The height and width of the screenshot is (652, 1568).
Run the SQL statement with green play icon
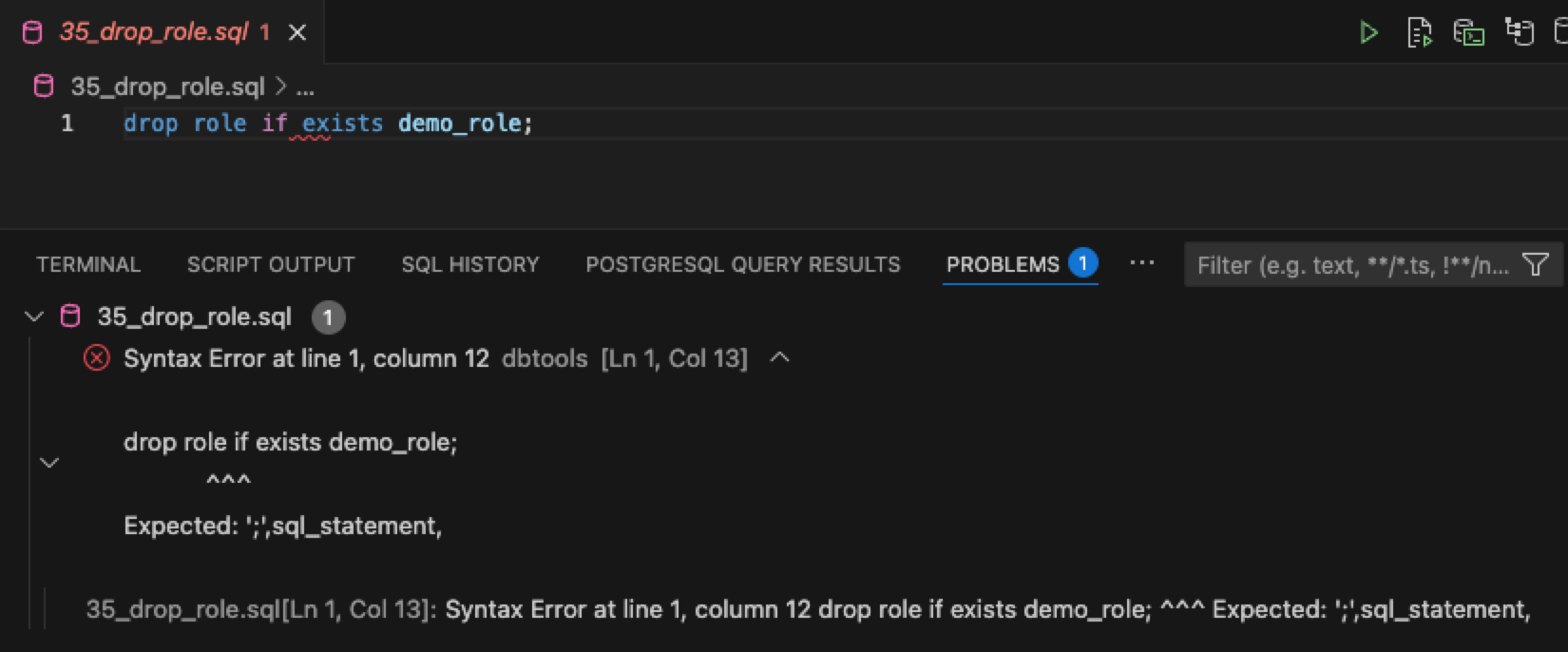tap(1368, 33)
